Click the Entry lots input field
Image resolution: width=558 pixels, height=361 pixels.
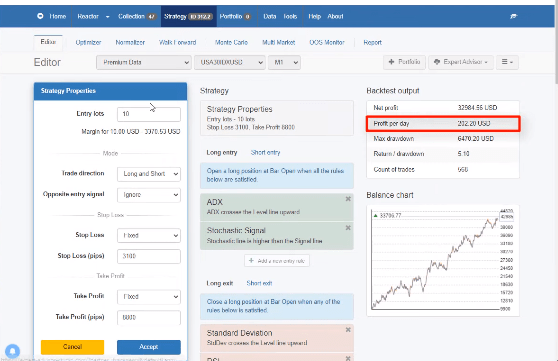pos(149,114)
